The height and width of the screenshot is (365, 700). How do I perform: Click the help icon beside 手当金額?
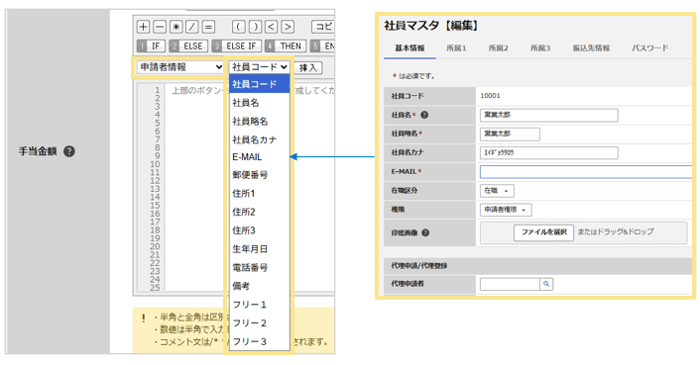pyautogui.click(x=69, y=151)
